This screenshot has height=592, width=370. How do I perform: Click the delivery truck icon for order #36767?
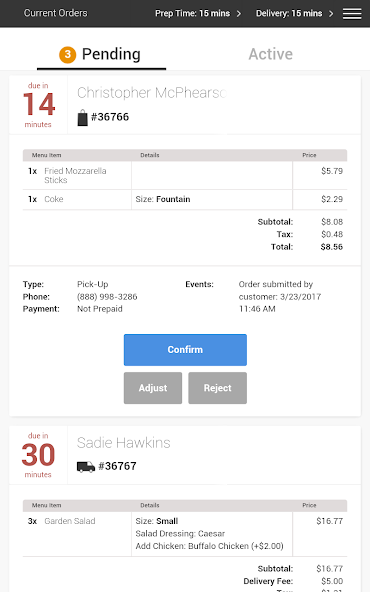(x=86, y=467)
